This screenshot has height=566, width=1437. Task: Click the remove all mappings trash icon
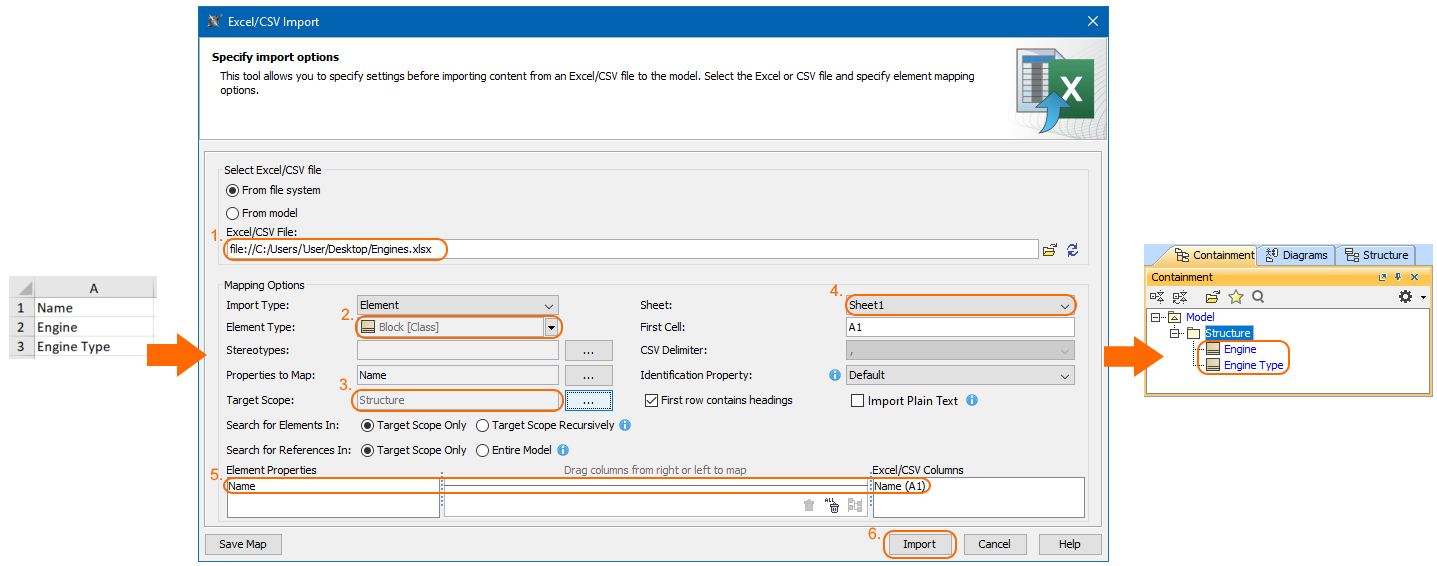point(832,506)
